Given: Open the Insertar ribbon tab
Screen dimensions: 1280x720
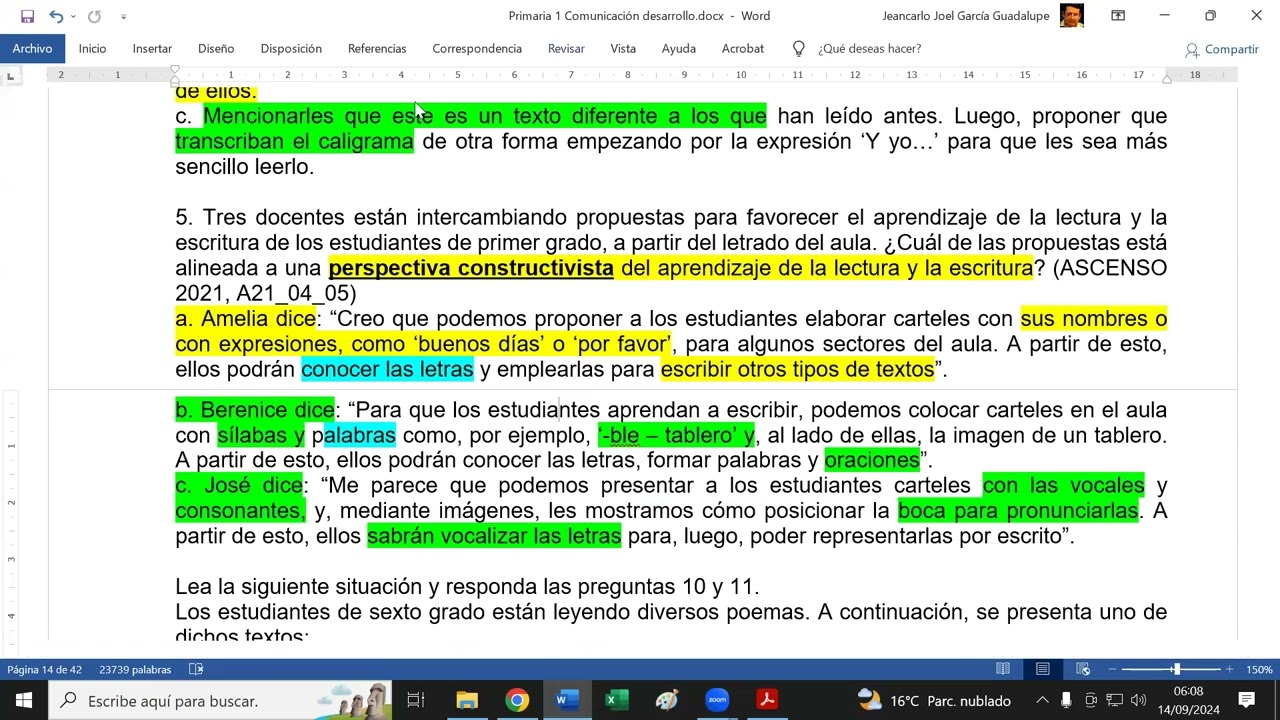Looking at the screenshot, I should (x=152, y=48).
